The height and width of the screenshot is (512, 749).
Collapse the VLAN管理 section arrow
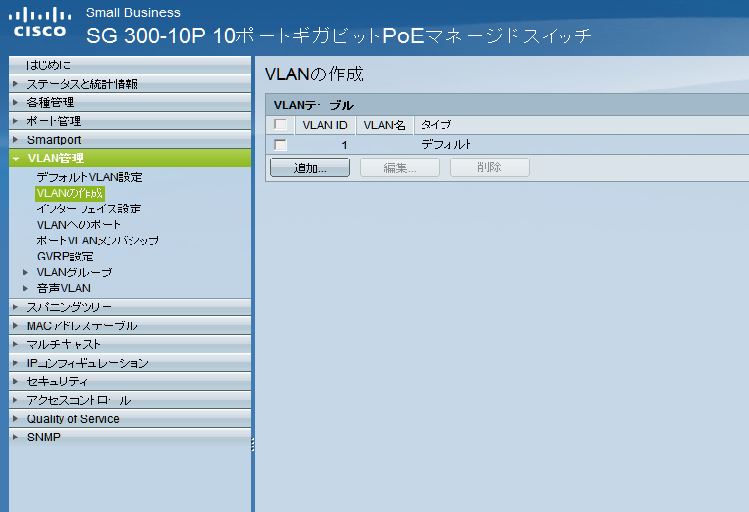tap(16, 159)
